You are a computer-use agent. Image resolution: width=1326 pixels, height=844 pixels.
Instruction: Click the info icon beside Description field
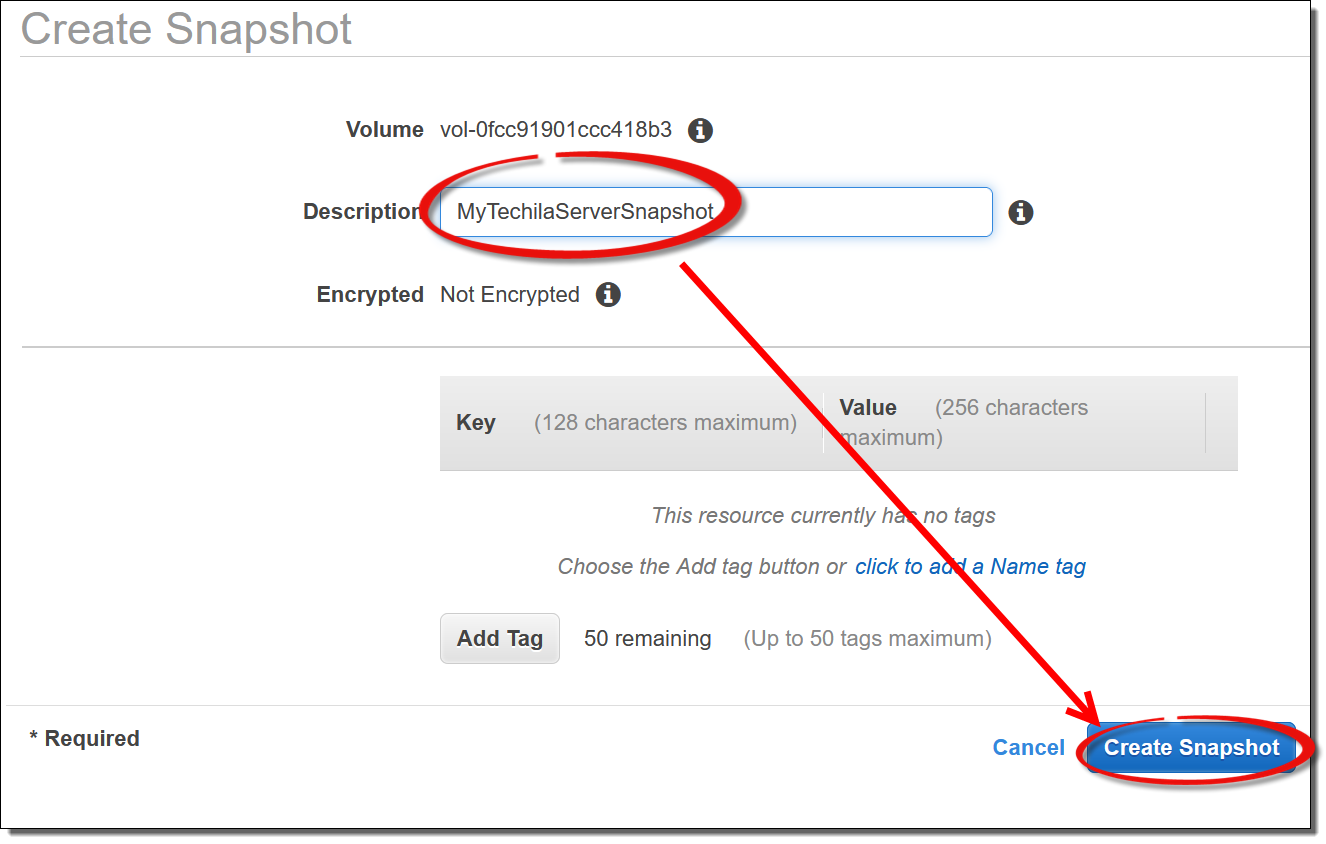(x=1020, y=212)
